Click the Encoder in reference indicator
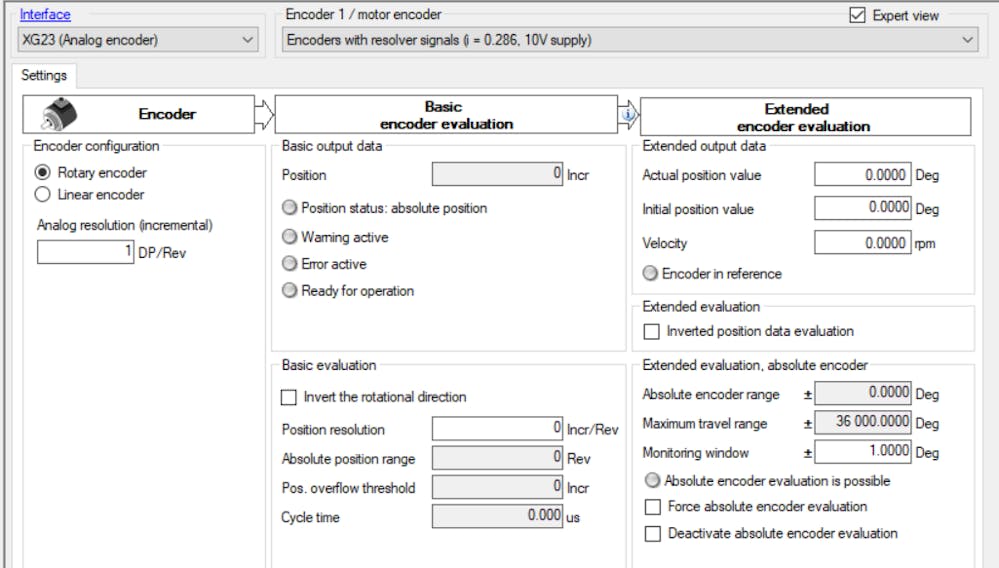The height and width of the screenshot is (568, 999). 651,273
